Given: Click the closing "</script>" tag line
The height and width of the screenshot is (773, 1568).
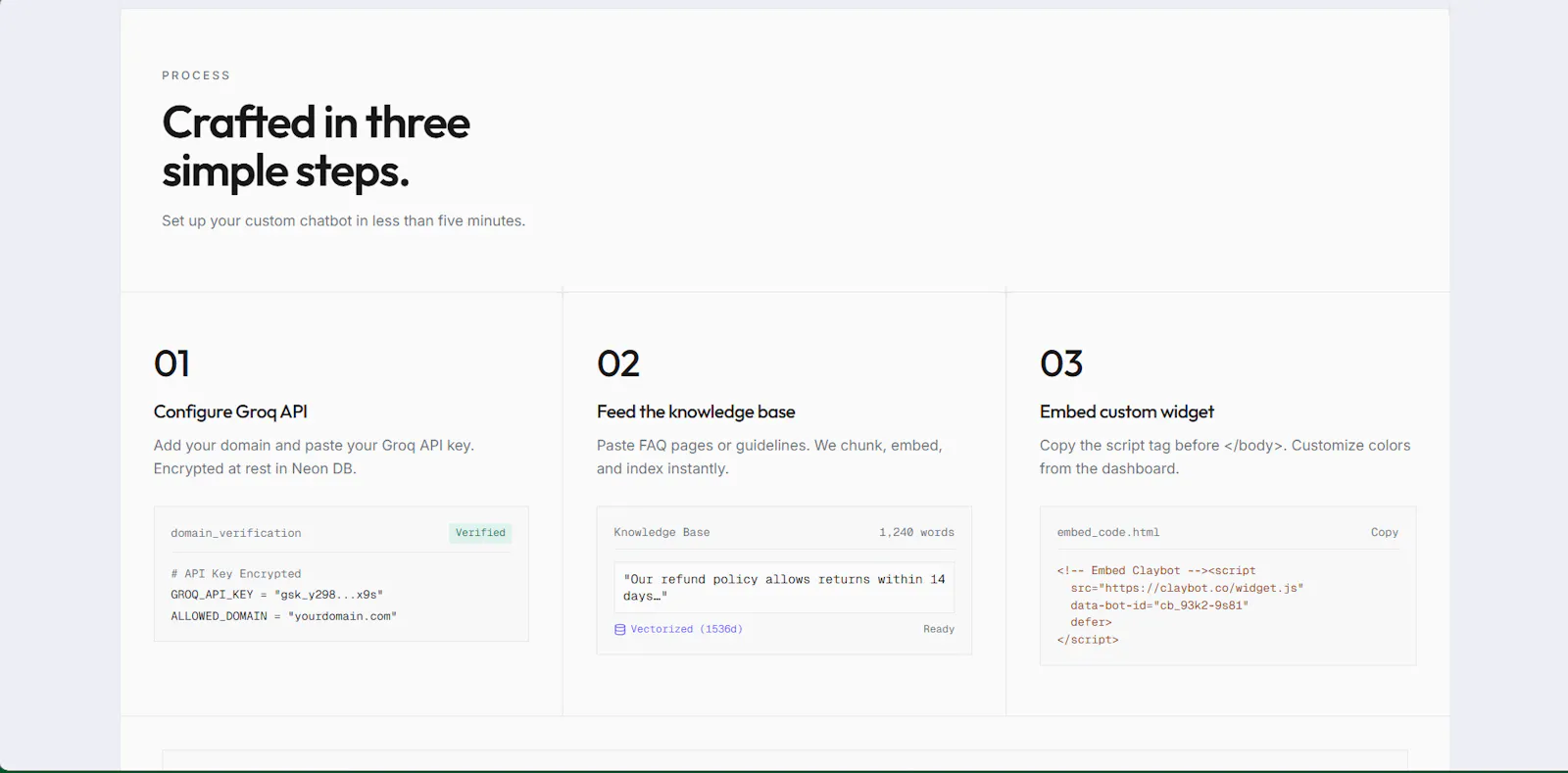Looking at the screenshot, I should (x=1088, y=641).
